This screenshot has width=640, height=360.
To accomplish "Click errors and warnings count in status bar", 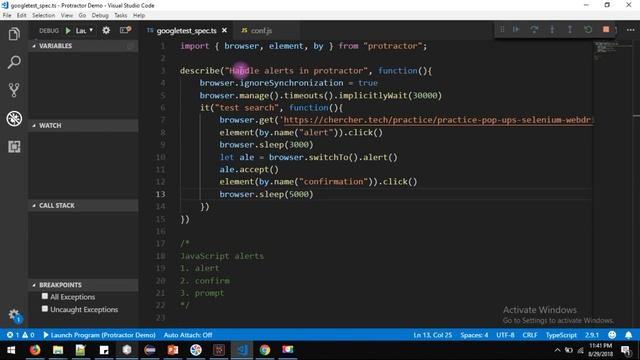I will click(x=20, y=335).
